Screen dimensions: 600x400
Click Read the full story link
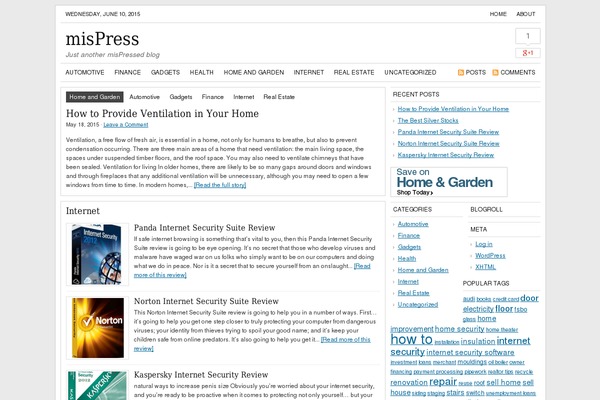(220, 185)
